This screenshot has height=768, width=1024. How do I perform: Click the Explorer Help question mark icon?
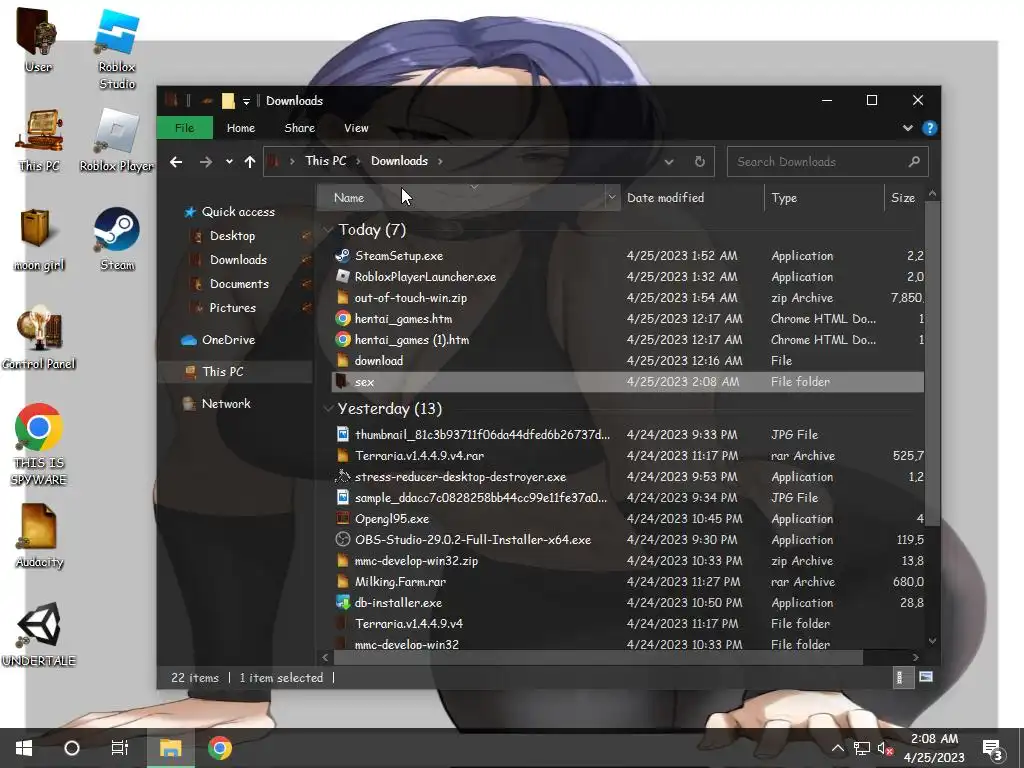coord(929,128)
